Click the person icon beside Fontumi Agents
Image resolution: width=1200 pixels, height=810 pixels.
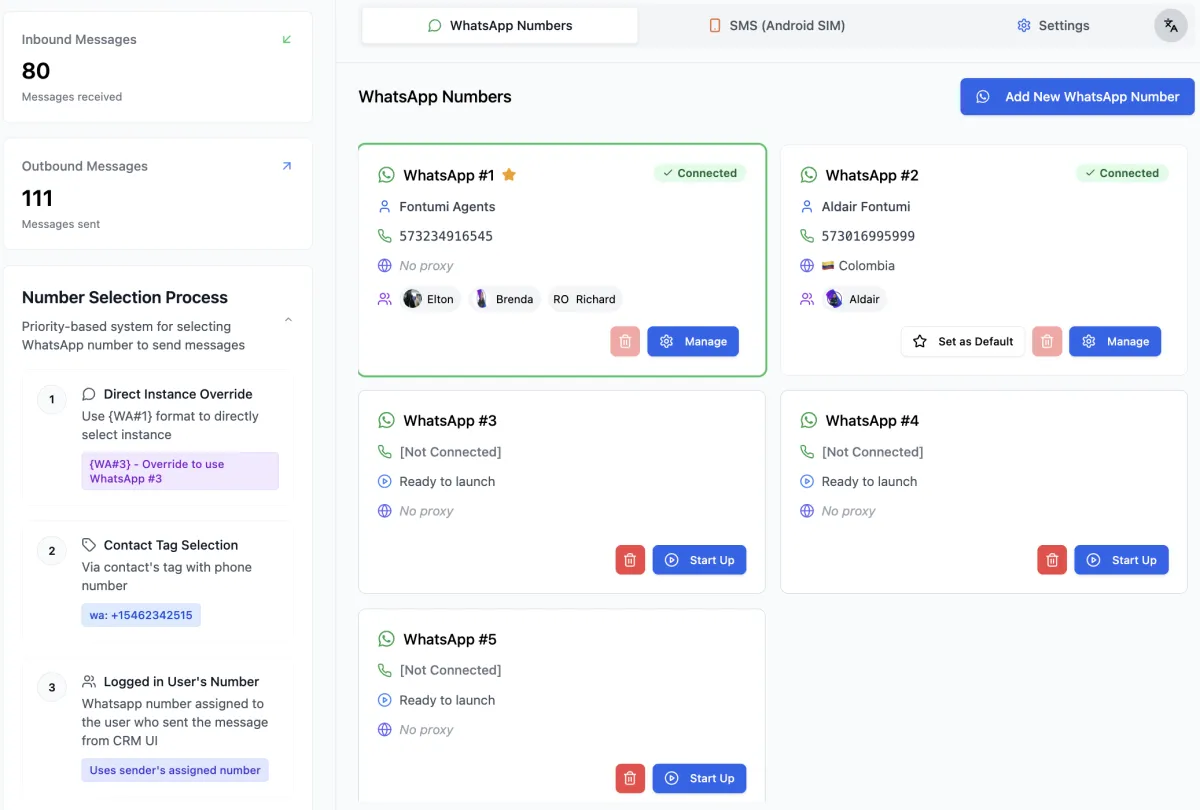(x=385, y=207)
